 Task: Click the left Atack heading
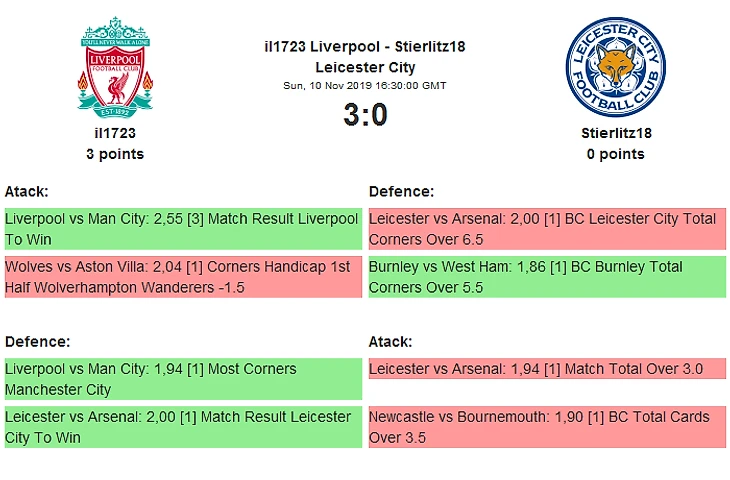click(x=27, y=191)
